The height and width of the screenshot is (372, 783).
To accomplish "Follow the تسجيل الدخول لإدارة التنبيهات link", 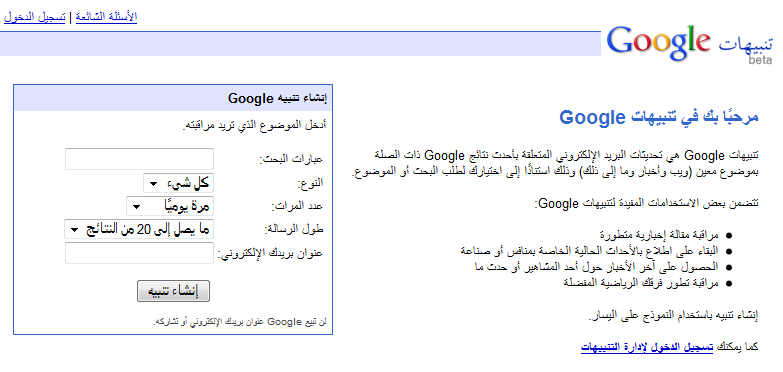I will click(x=647, y=347).
